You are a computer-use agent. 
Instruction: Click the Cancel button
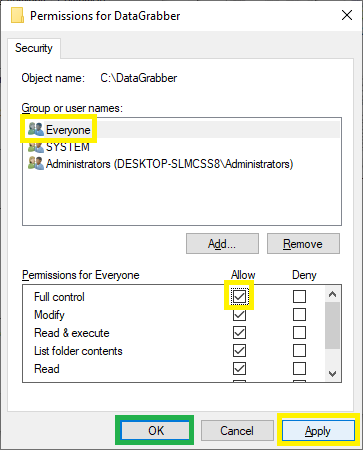[237, 430]
